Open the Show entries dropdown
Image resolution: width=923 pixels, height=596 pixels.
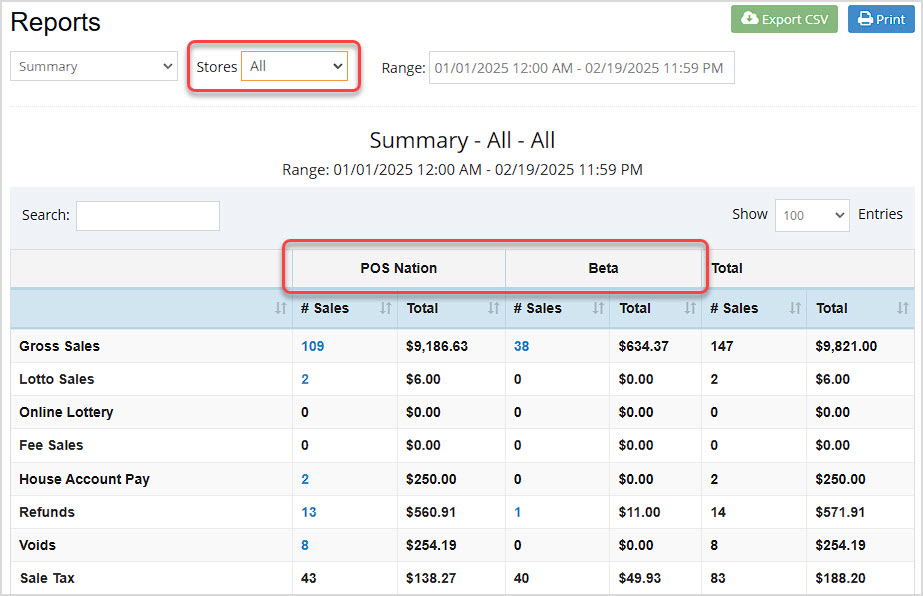811,215
